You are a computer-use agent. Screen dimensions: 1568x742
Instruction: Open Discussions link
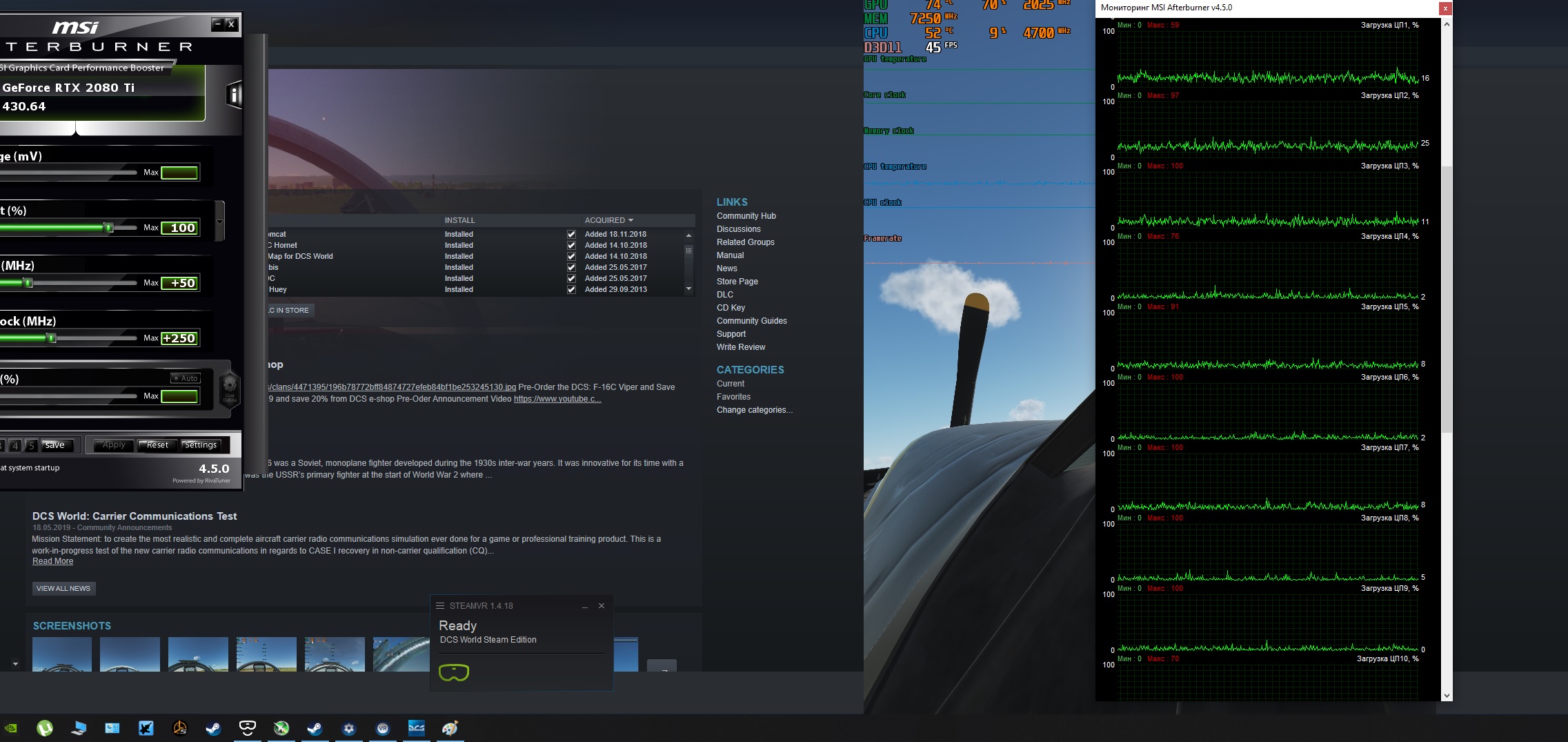point(739,229)
